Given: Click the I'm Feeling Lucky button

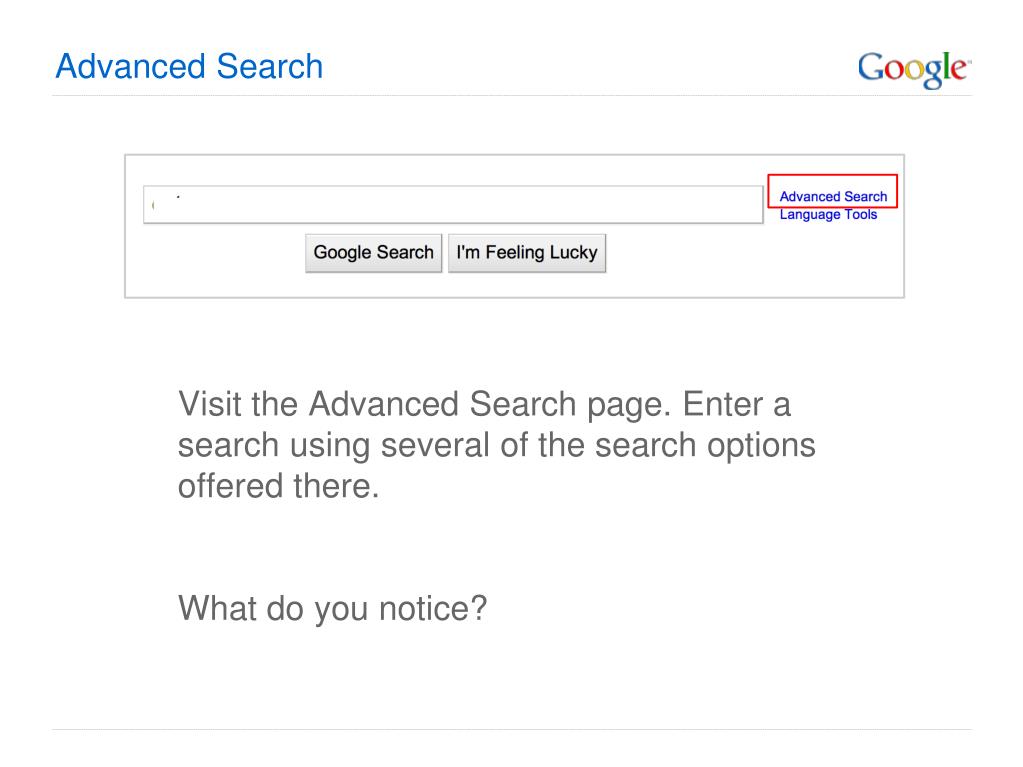Looking at the screenshot, I should 527,253.
